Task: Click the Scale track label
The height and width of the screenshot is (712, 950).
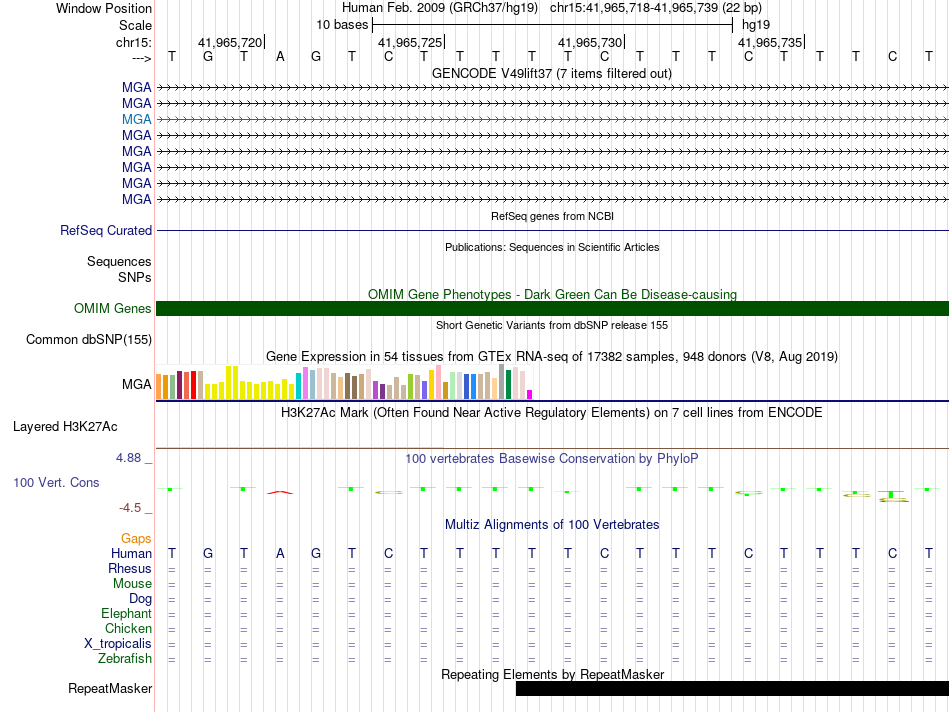Action: (x=135, y=25)
